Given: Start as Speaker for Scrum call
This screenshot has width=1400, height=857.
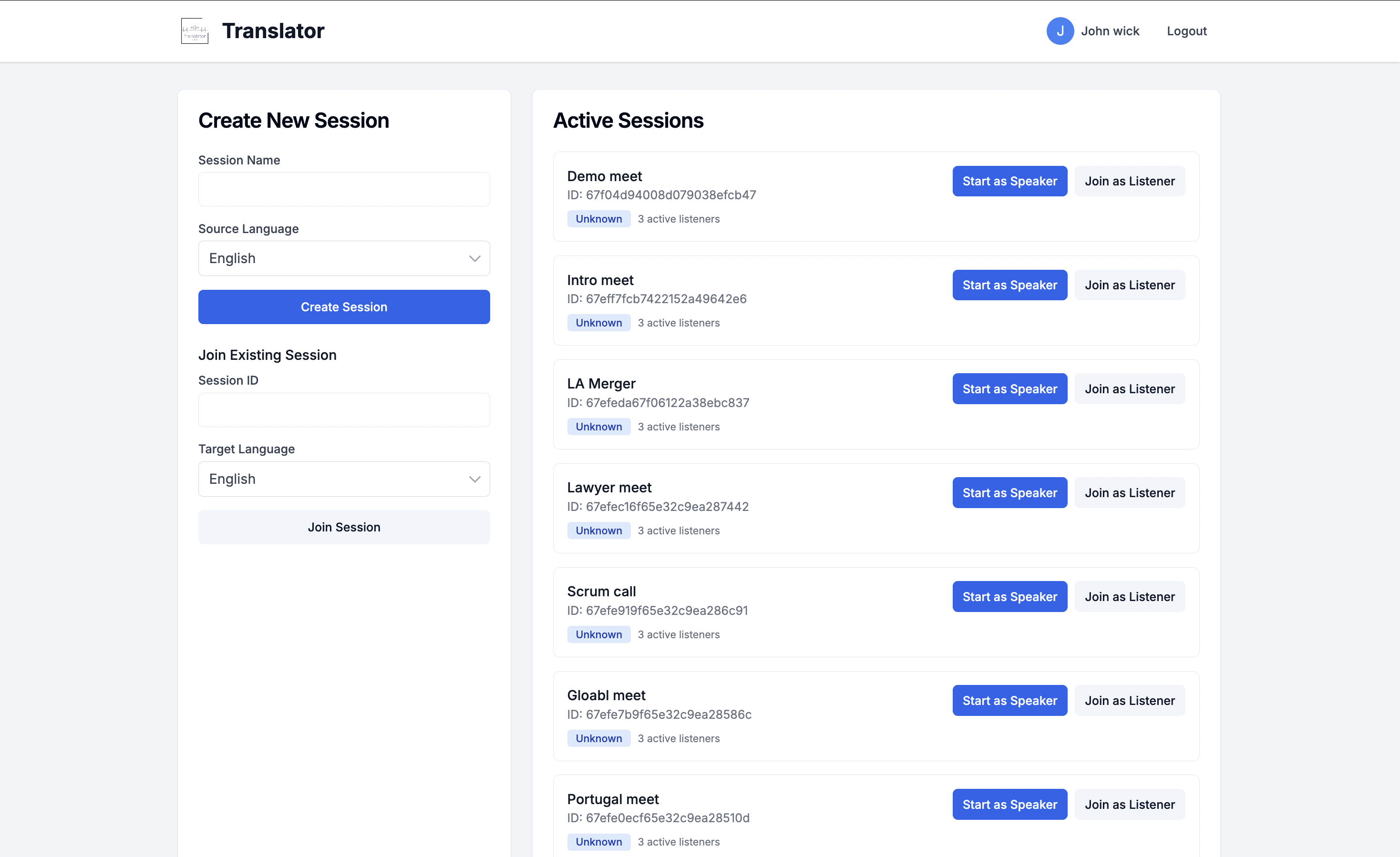Looking at the screenshot, I should click(x=1009, y=597).
